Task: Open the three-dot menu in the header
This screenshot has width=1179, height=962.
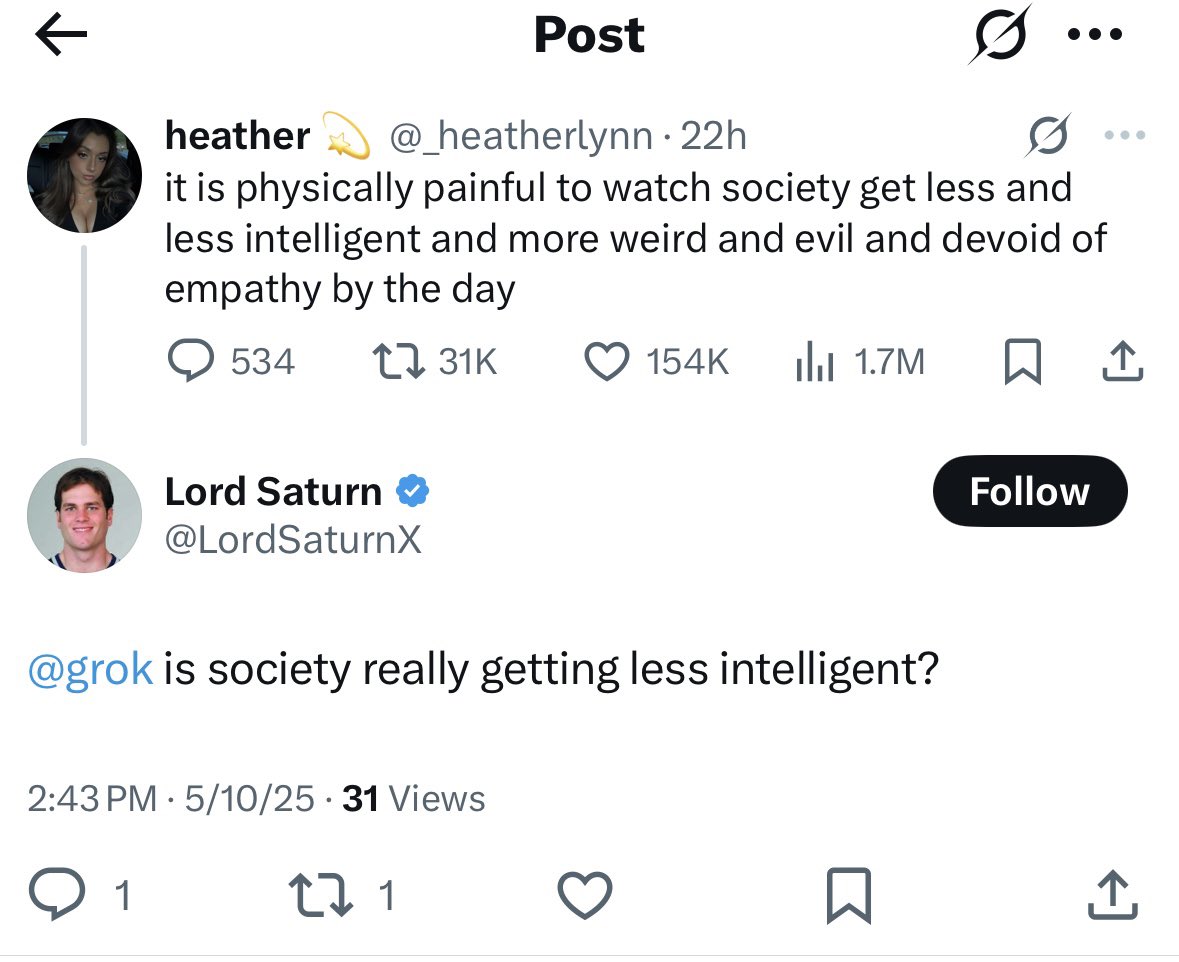Action: pos(1095,36)
